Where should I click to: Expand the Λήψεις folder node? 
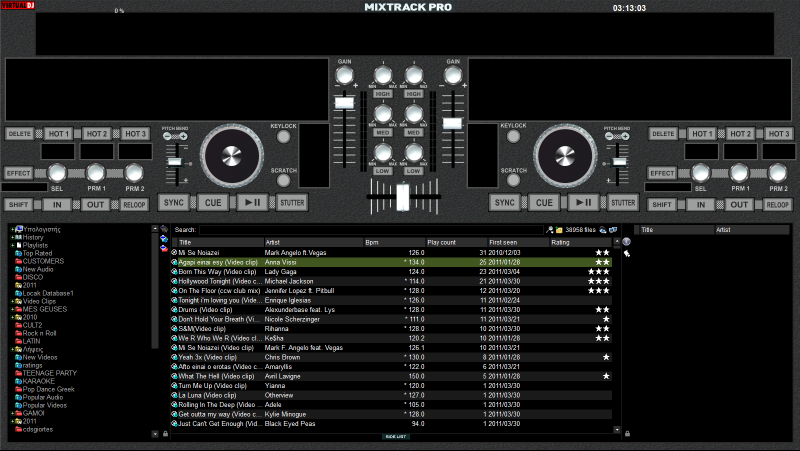coord(12,349)
